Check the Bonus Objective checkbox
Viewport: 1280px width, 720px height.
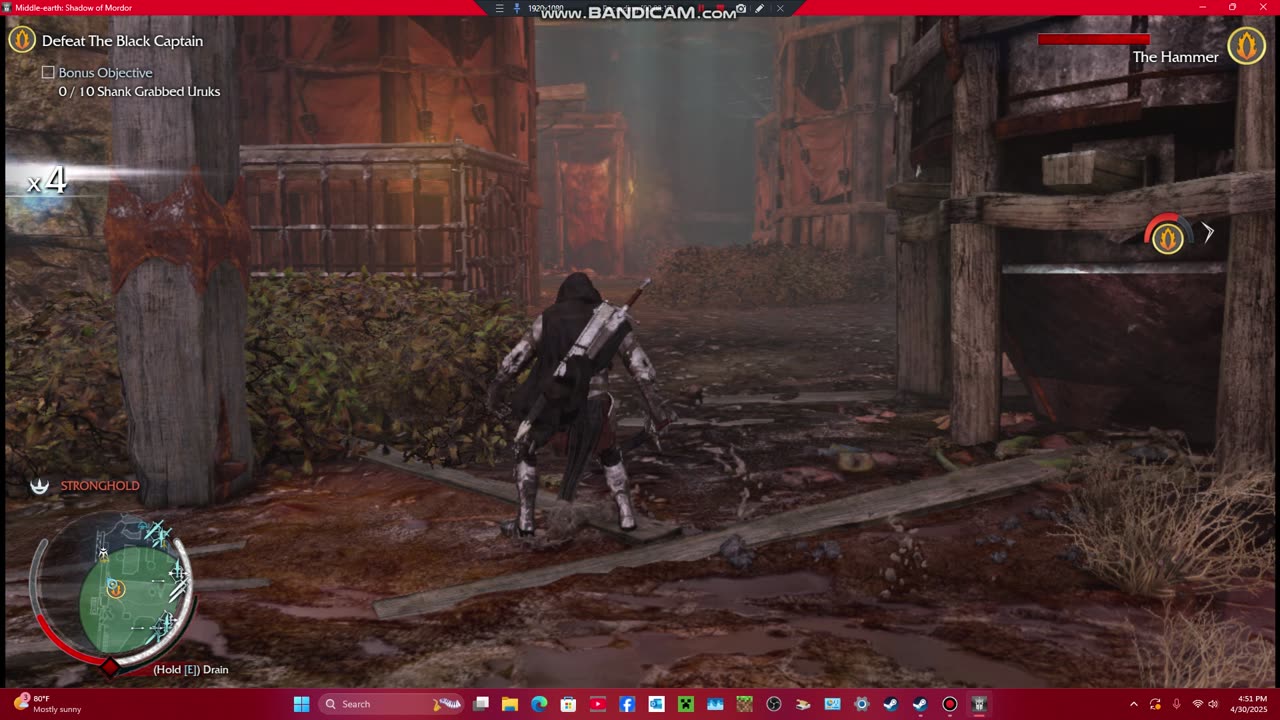[48, 73]
